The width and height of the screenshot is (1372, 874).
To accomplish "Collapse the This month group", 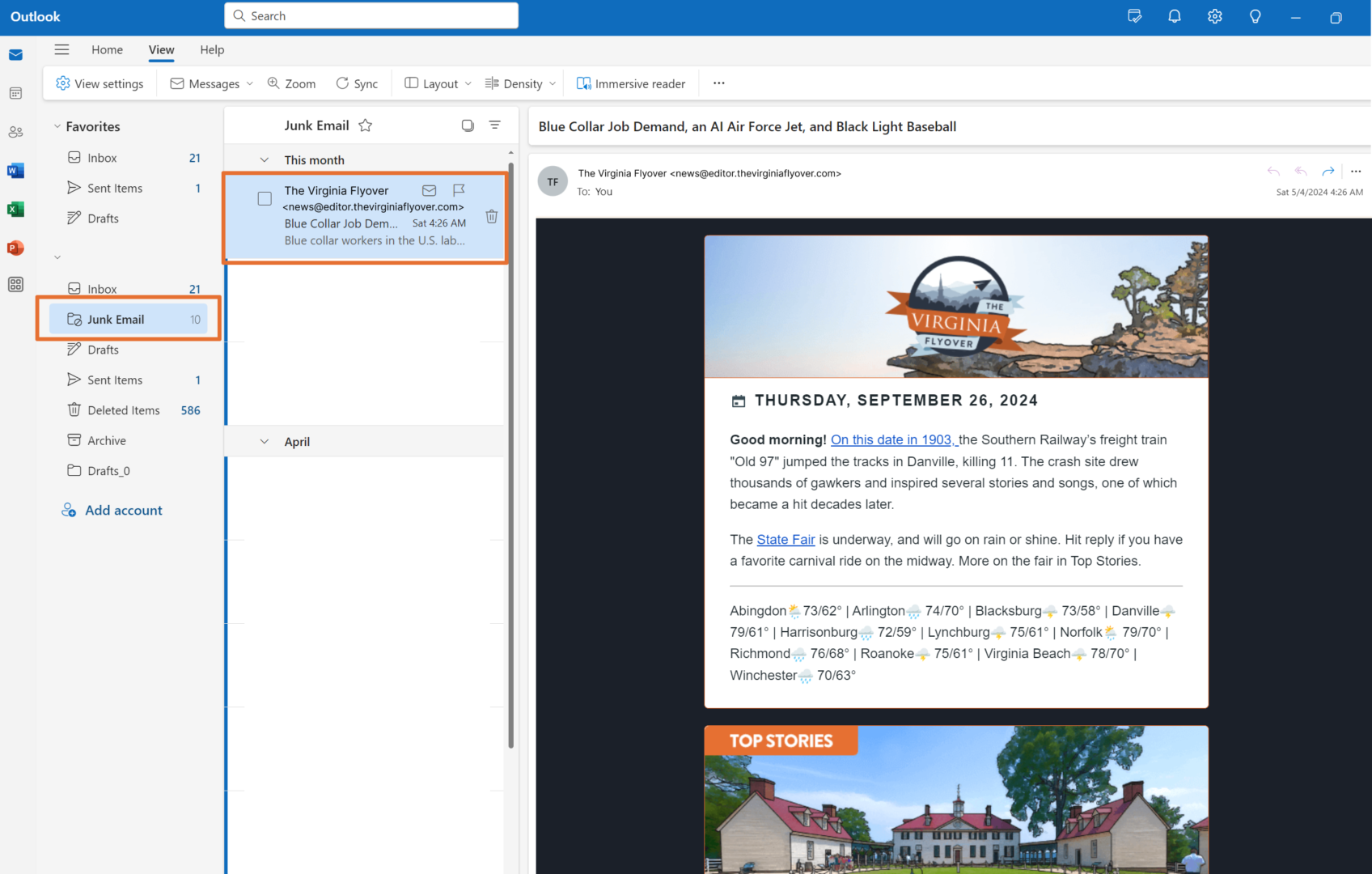I will (x=265, y=160).
